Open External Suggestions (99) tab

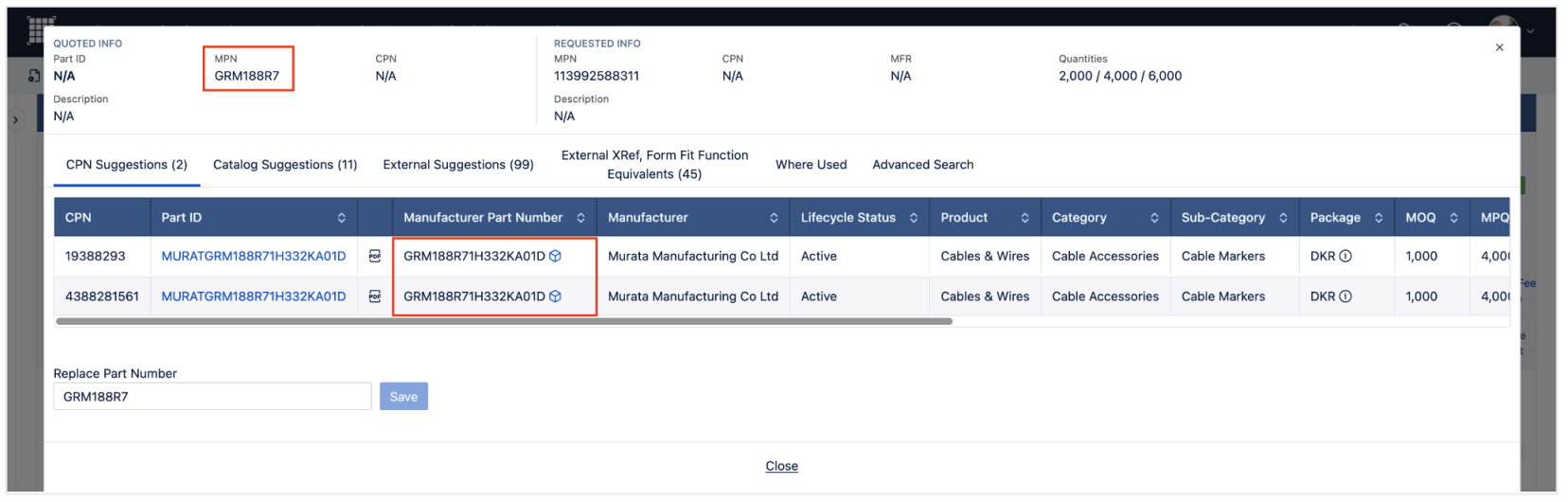point(458,165)
